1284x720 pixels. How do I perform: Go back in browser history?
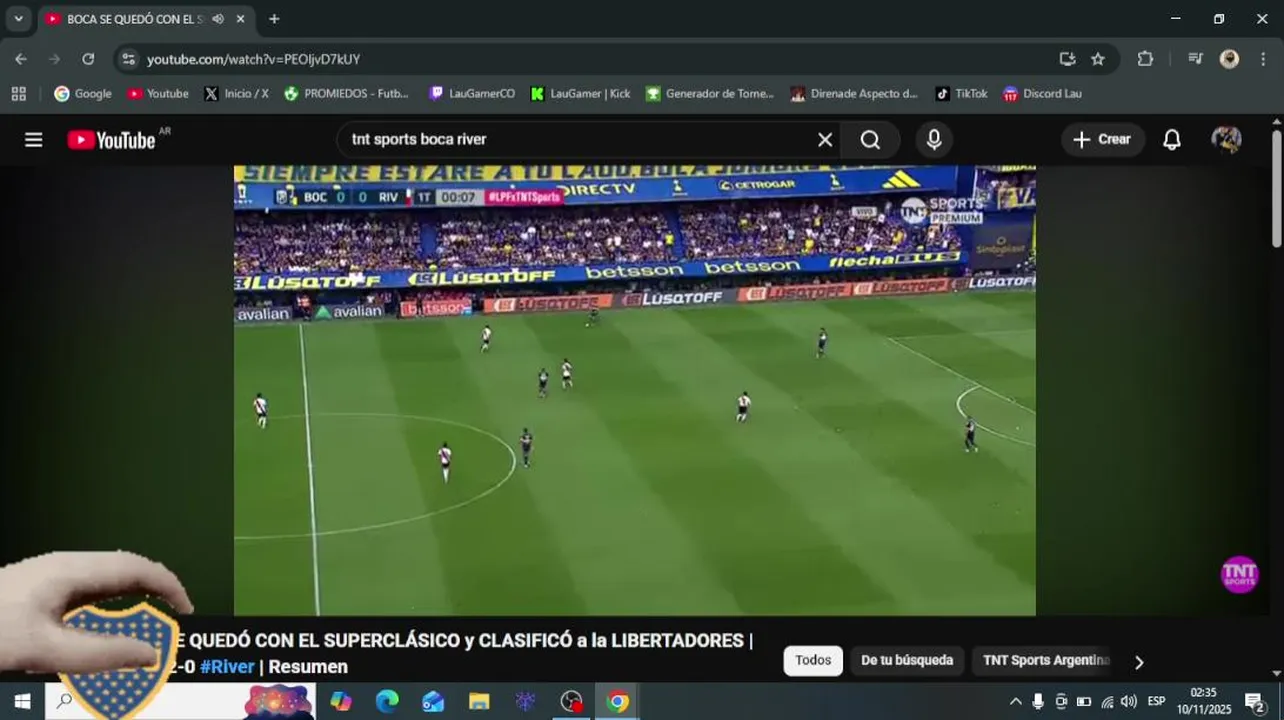click(21, 59)
